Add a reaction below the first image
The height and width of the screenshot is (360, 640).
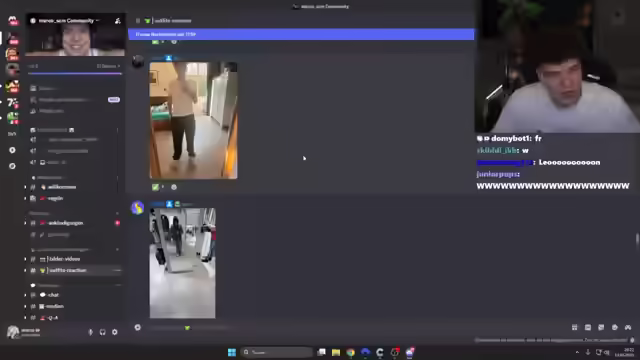point(174,187)
